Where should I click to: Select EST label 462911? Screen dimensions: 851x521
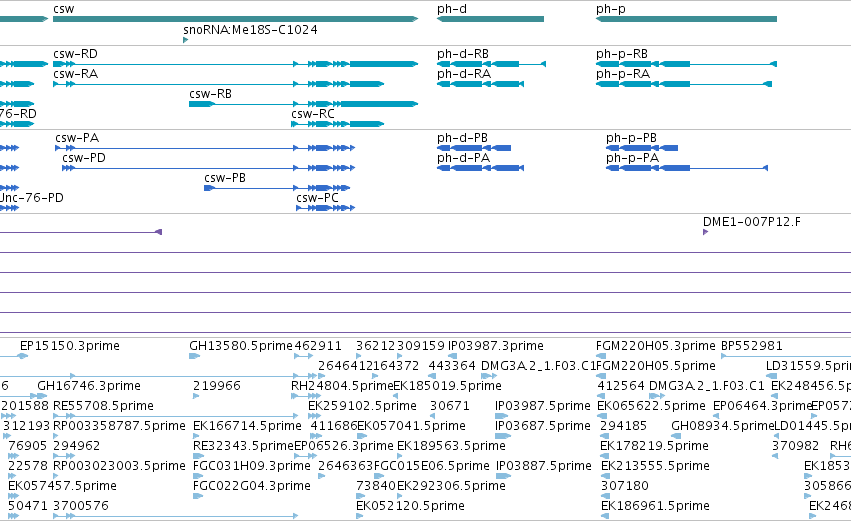pos(318,346)
